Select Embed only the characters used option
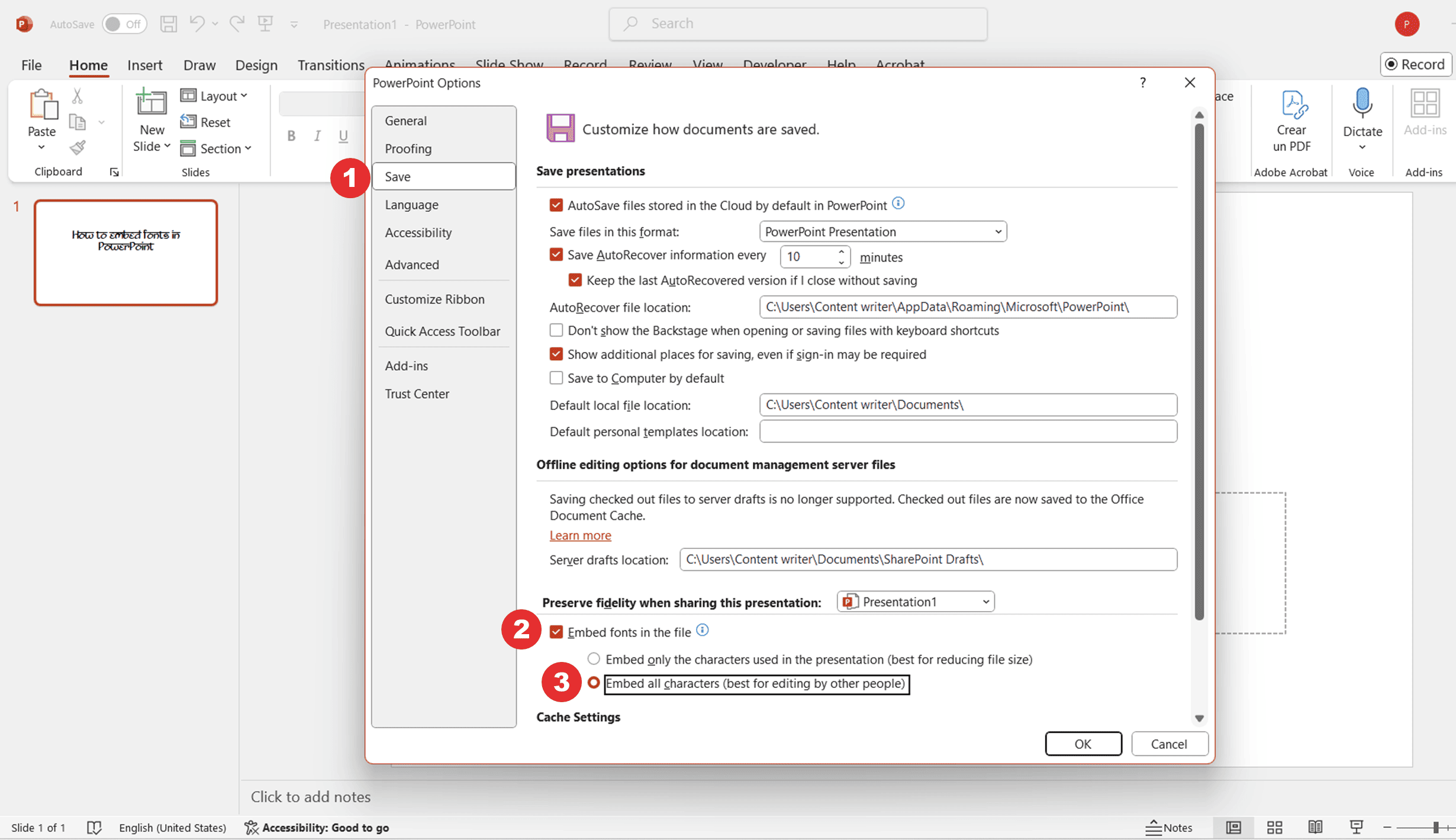 click(x=594, y=659)
